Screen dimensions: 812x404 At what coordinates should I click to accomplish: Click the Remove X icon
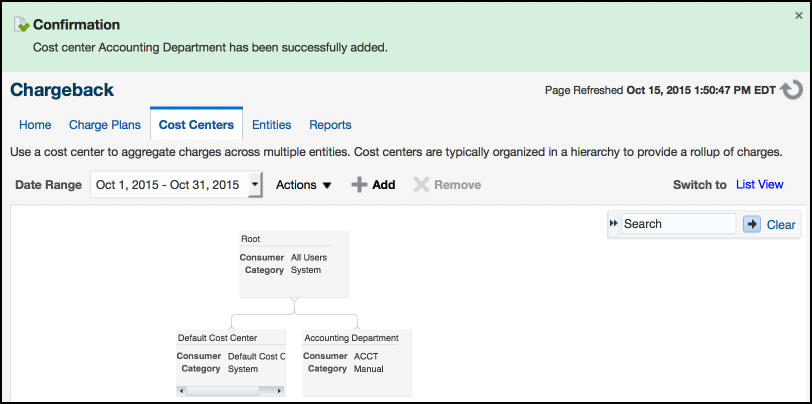[x=421, y=185]
